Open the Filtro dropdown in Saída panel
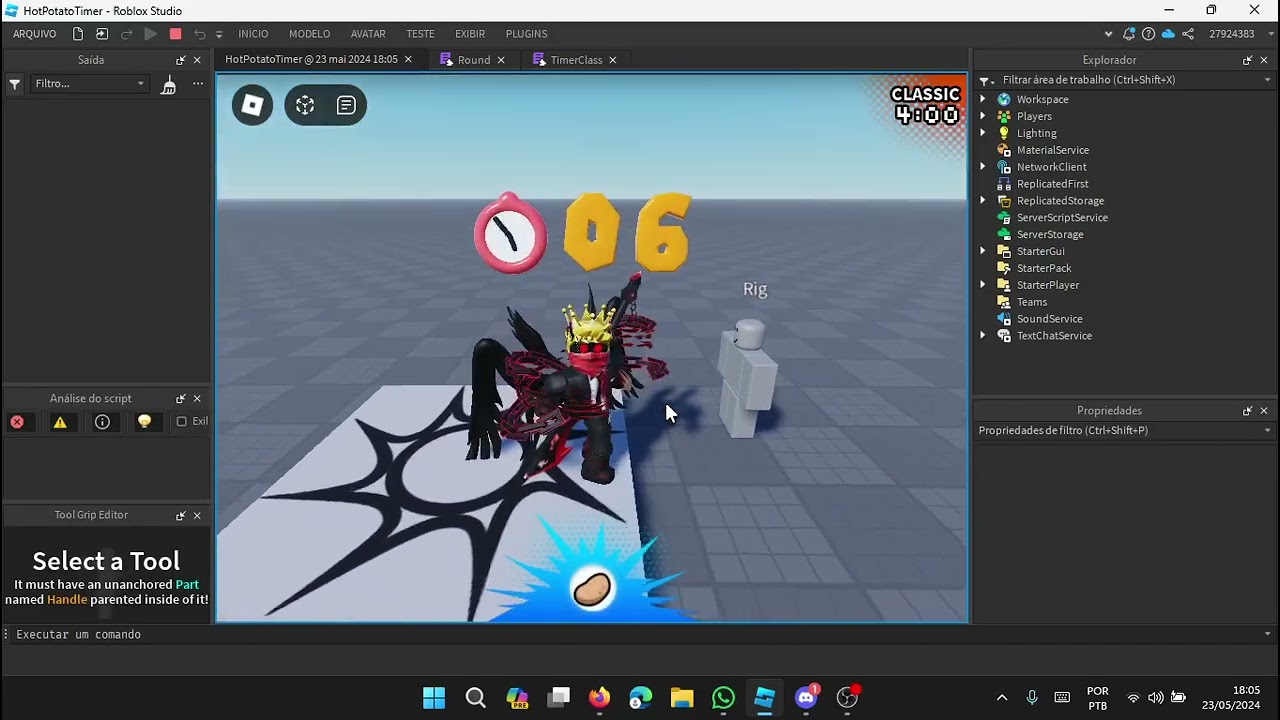This screenshot has width=1280, height=720. (90, 84)
